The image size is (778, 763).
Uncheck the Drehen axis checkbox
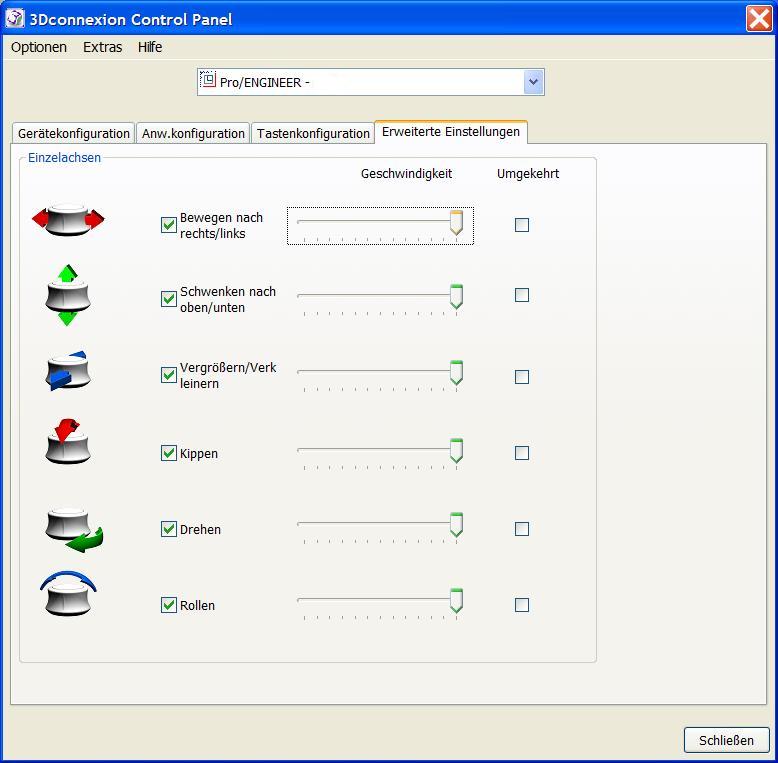169,529
